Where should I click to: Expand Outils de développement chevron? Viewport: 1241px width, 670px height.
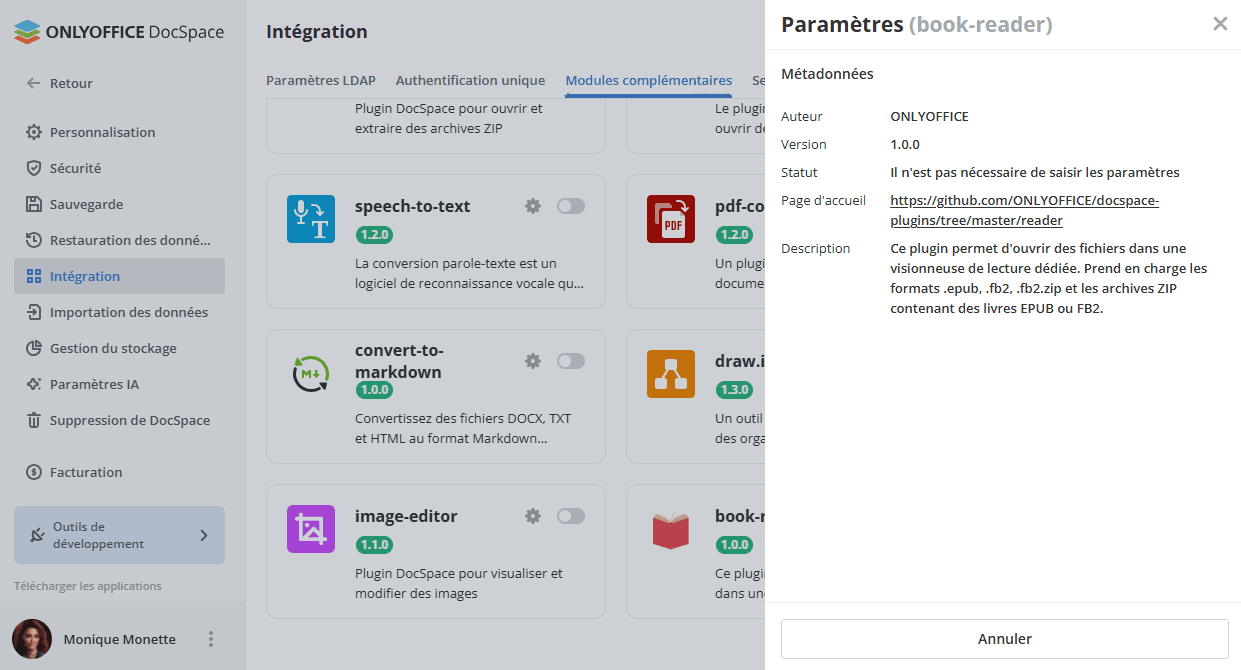204,535
